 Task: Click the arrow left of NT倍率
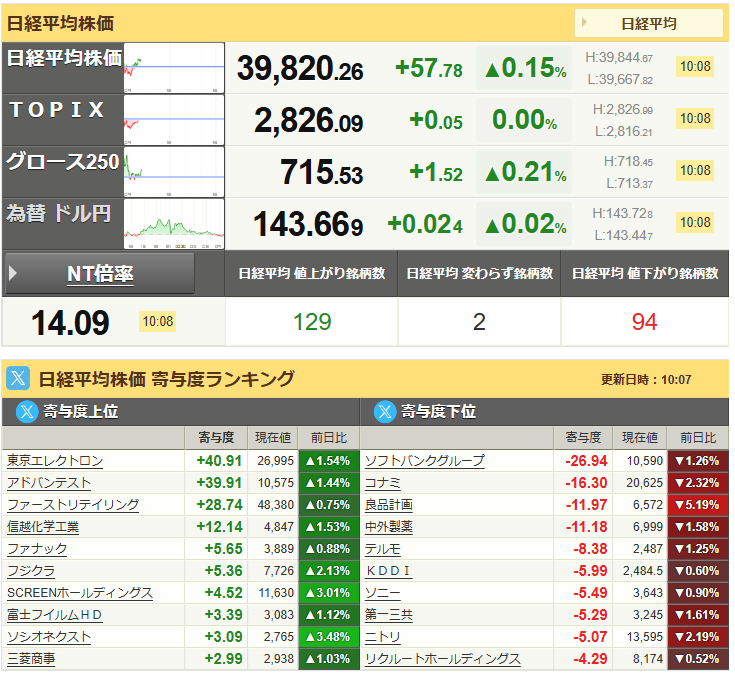pyautogui.click(x=13, y=273)
